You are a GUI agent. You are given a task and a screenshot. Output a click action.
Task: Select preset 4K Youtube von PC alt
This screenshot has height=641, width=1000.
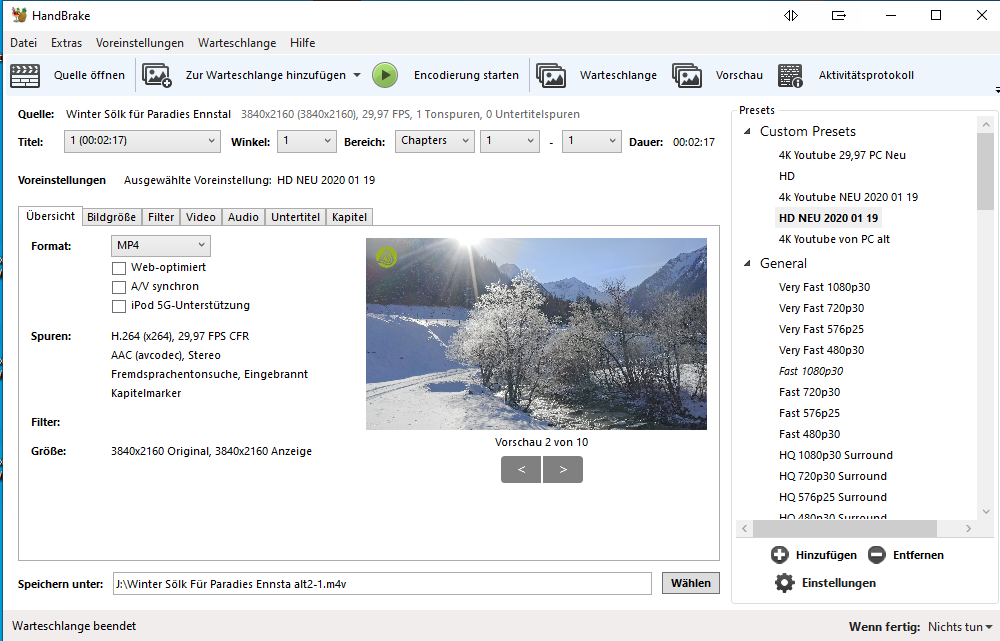[834, 239]
